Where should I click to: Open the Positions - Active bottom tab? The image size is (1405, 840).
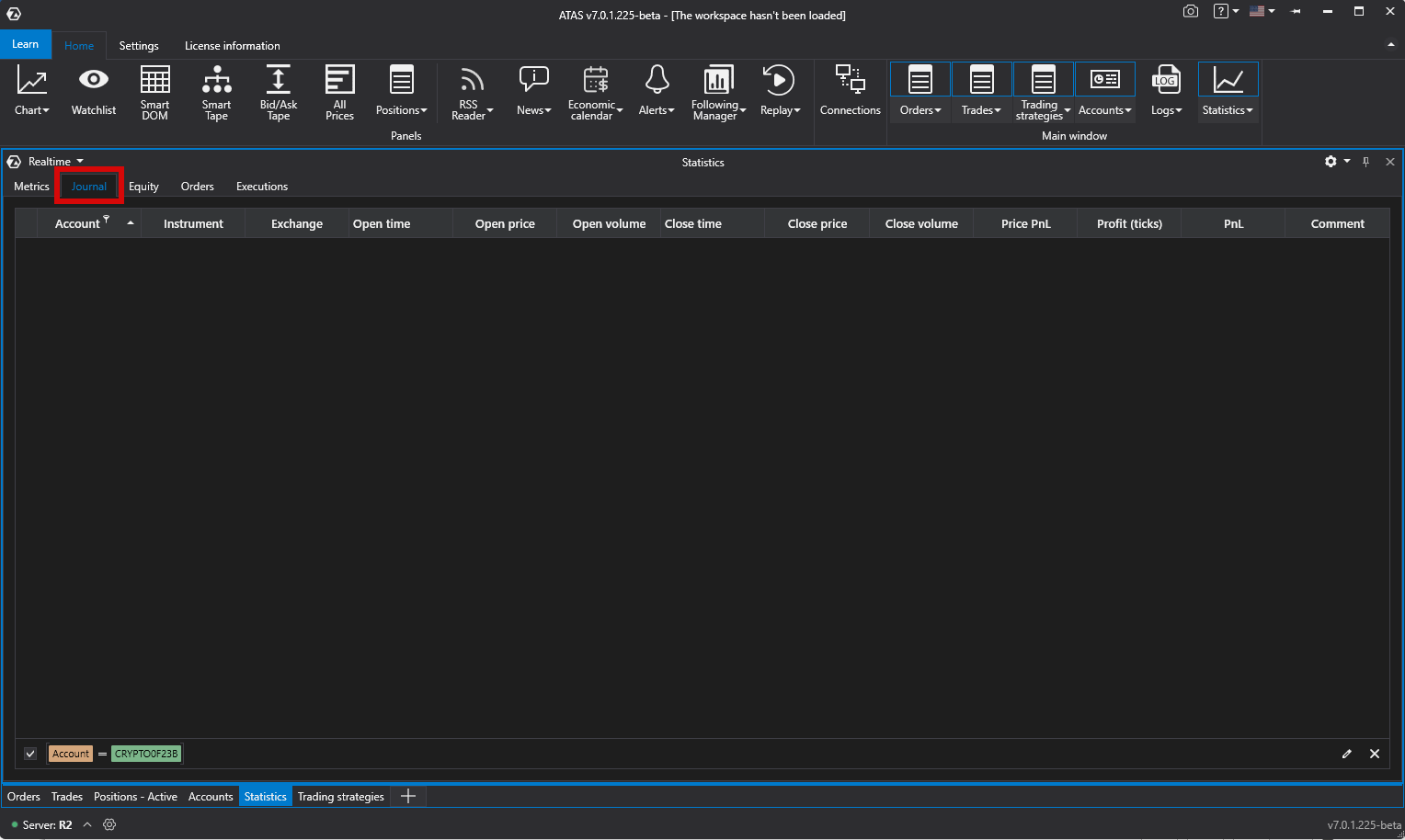(135, 797)
